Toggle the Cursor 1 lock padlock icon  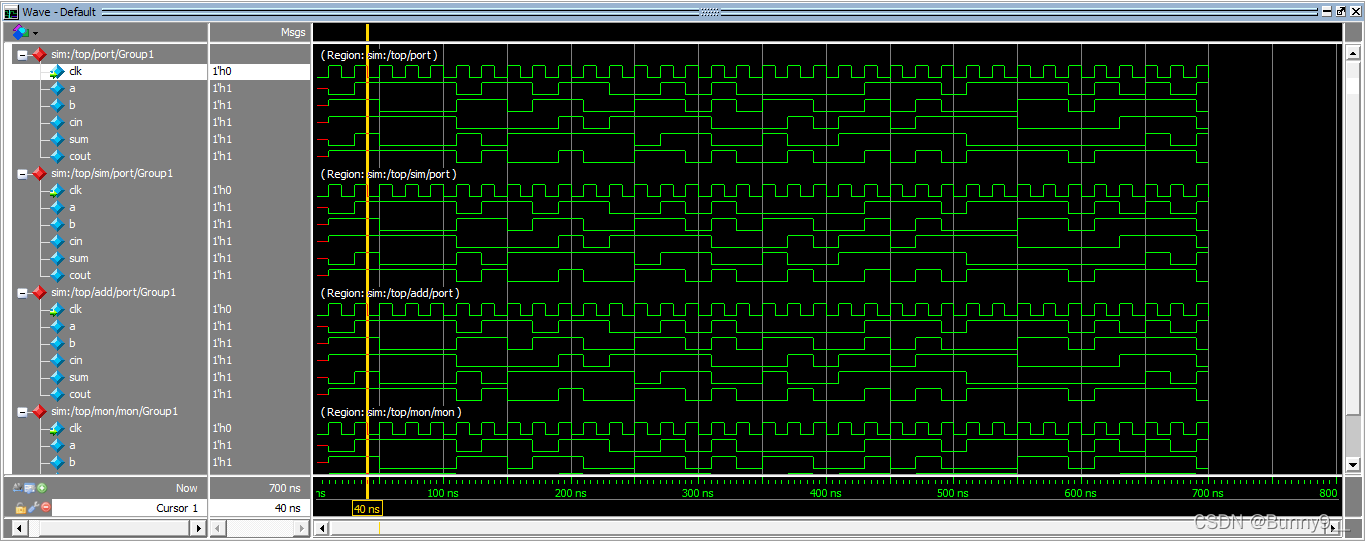pyautogui.click(x=19, y=508)
